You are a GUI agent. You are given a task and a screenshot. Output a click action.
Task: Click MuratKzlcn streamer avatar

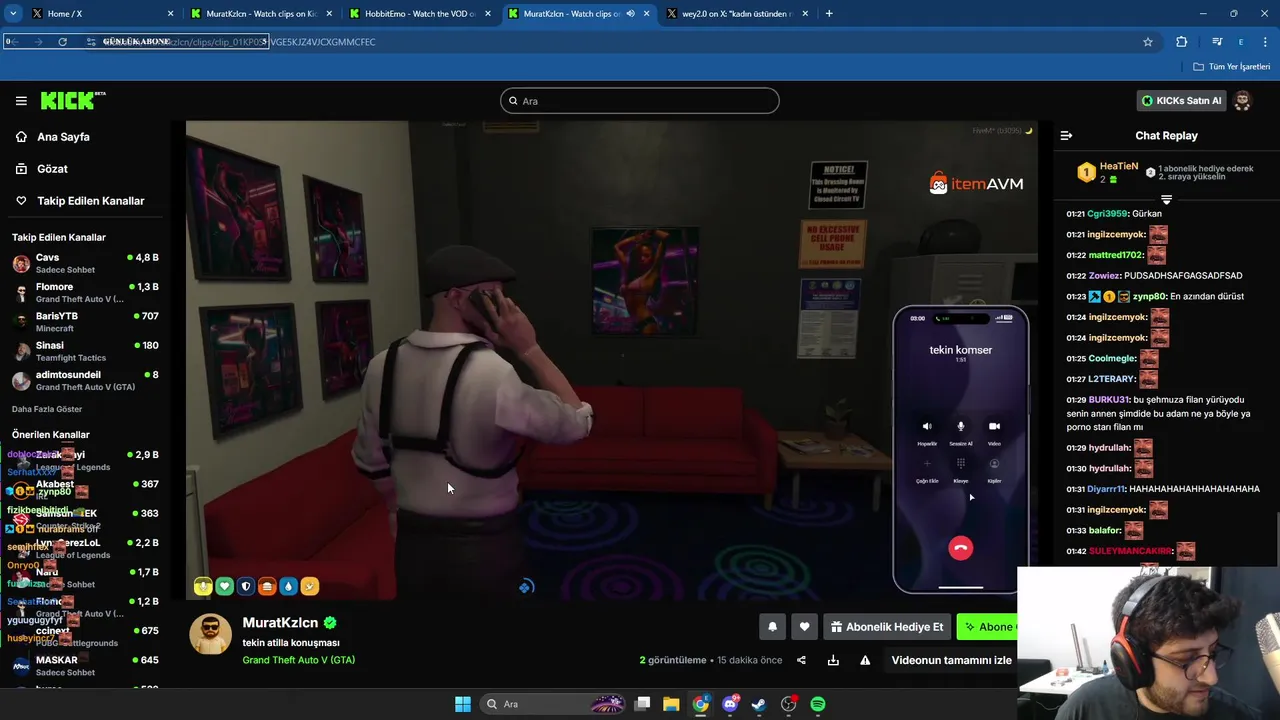211,635
